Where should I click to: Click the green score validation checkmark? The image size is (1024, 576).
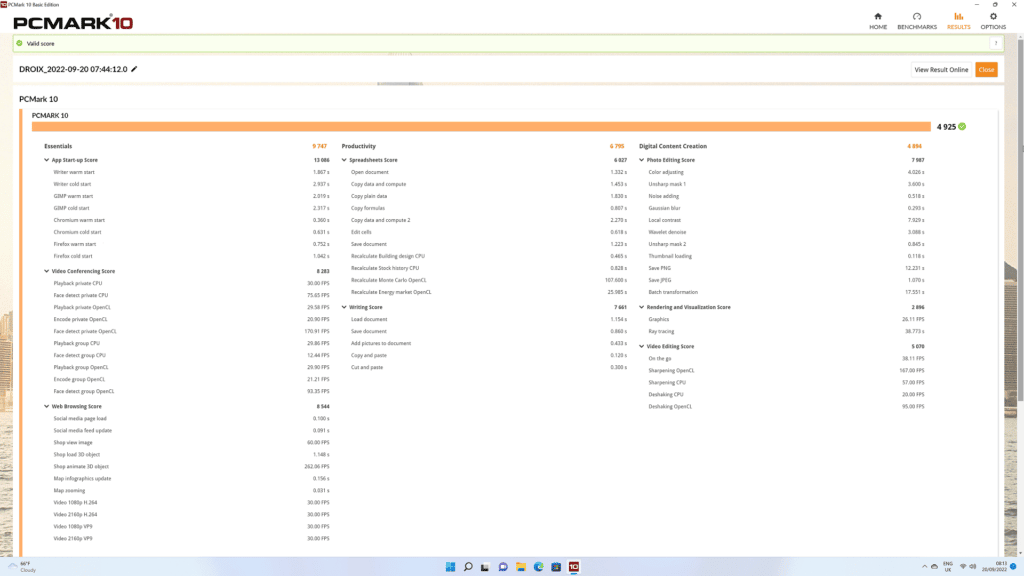pyautogui.click(x=962, y=127)
